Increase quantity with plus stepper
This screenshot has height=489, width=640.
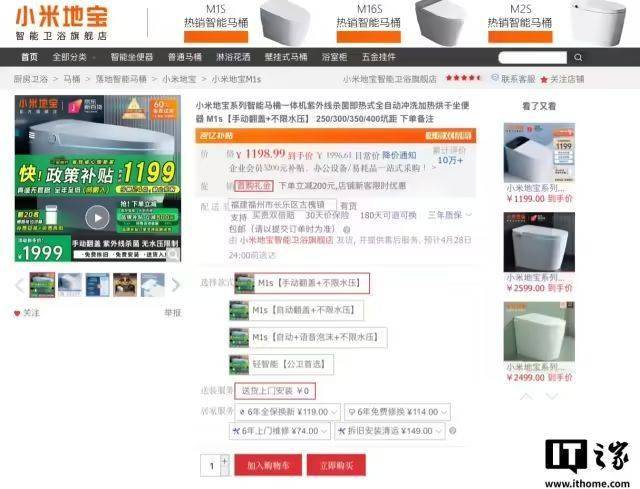[224, 460]
